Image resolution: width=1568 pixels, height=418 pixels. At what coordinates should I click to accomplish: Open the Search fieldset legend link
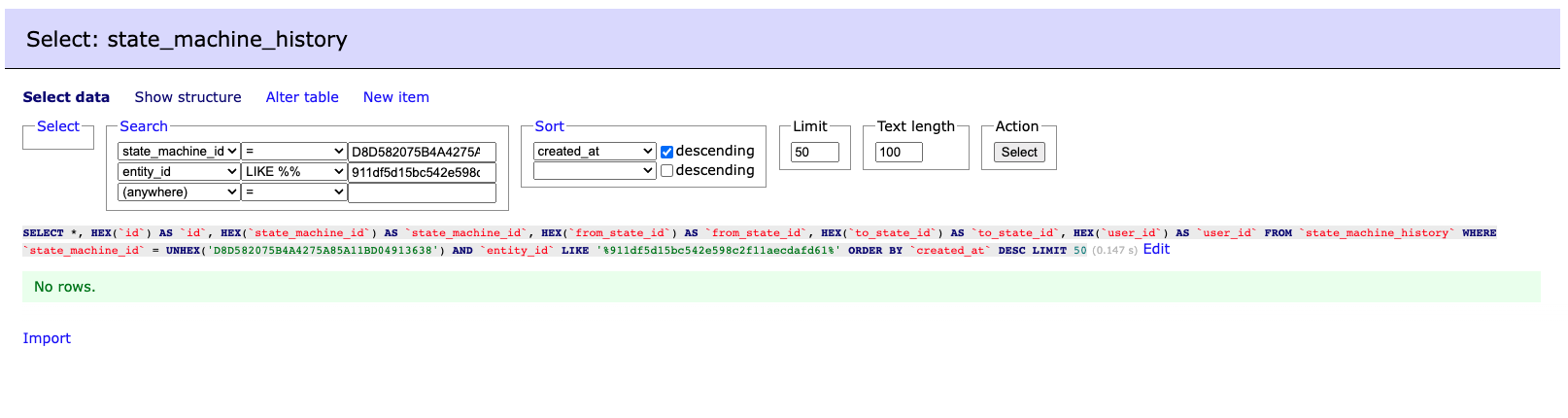(x=144, y=126)
